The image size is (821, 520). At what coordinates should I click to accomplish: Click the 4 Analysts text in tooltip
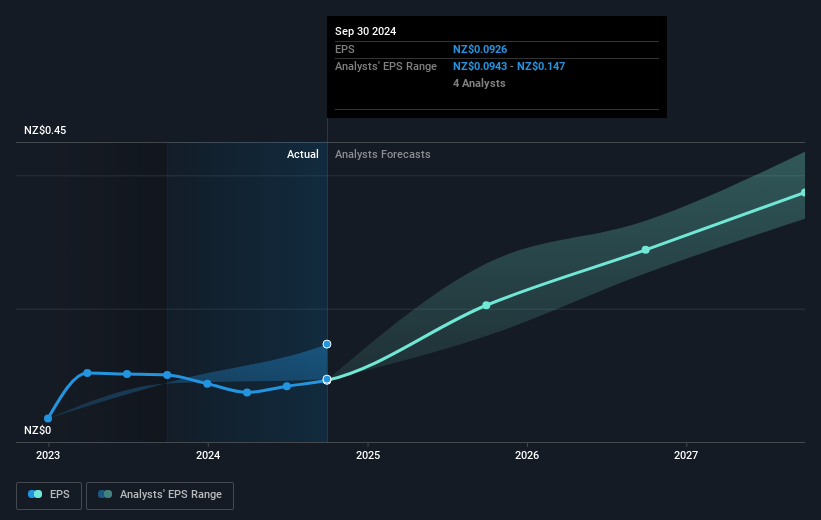pos(479,83)
